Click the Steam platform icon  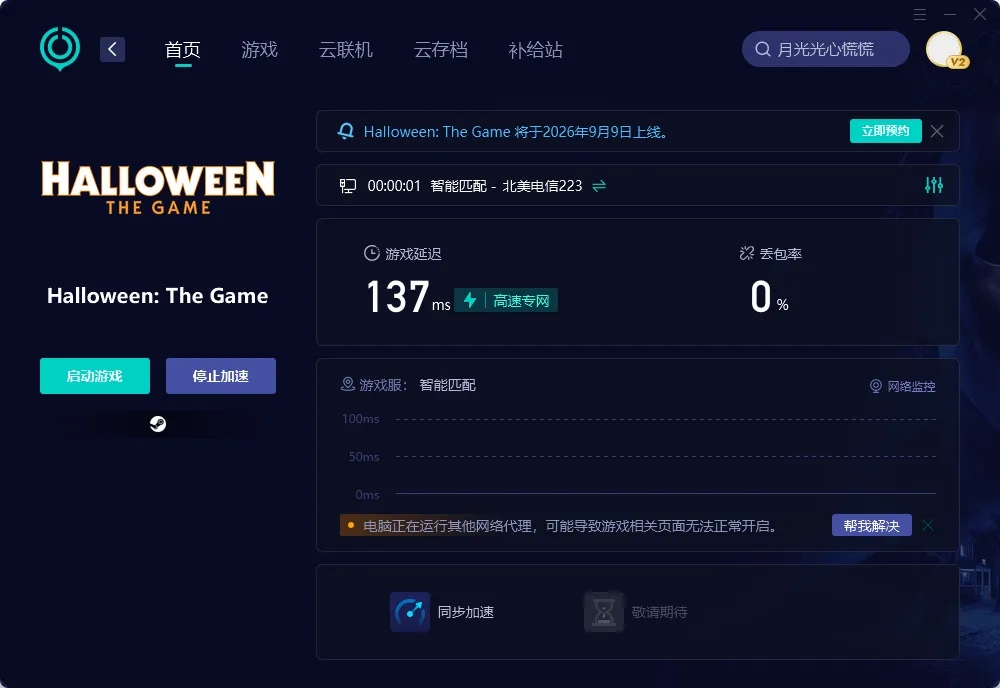[x=158, y=424]
